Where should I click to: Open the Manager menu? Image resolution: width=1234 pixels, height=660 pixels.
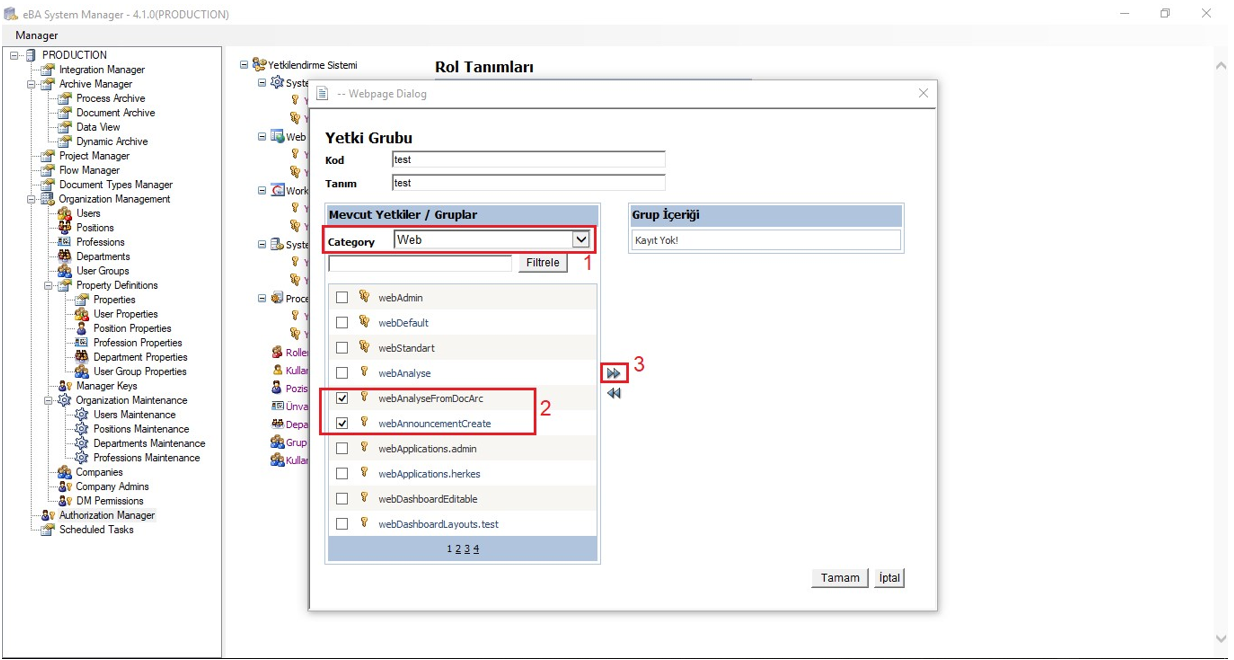point(37,36)
